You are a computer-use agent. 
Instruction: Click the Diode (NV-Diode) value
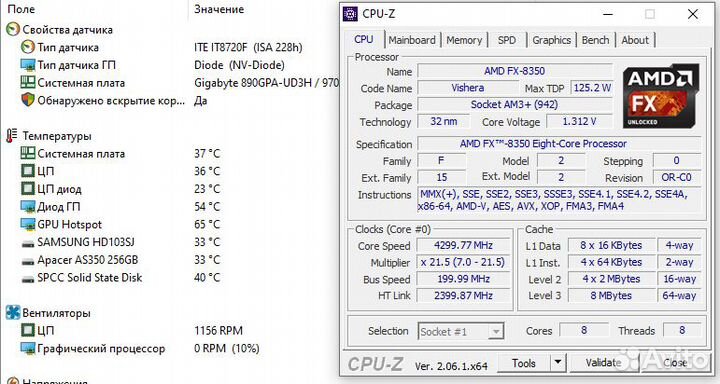pos(239,65)
